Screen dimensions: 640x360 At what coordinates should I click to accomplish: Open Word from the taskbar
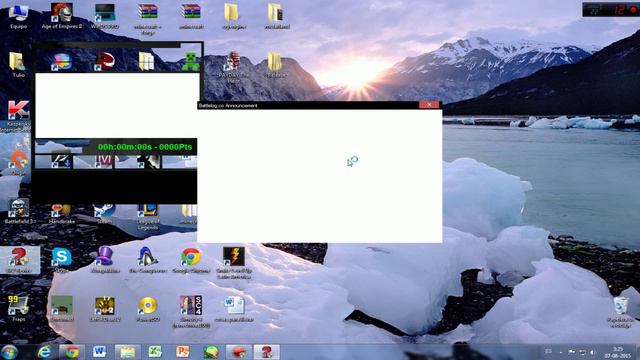point(99,352)
